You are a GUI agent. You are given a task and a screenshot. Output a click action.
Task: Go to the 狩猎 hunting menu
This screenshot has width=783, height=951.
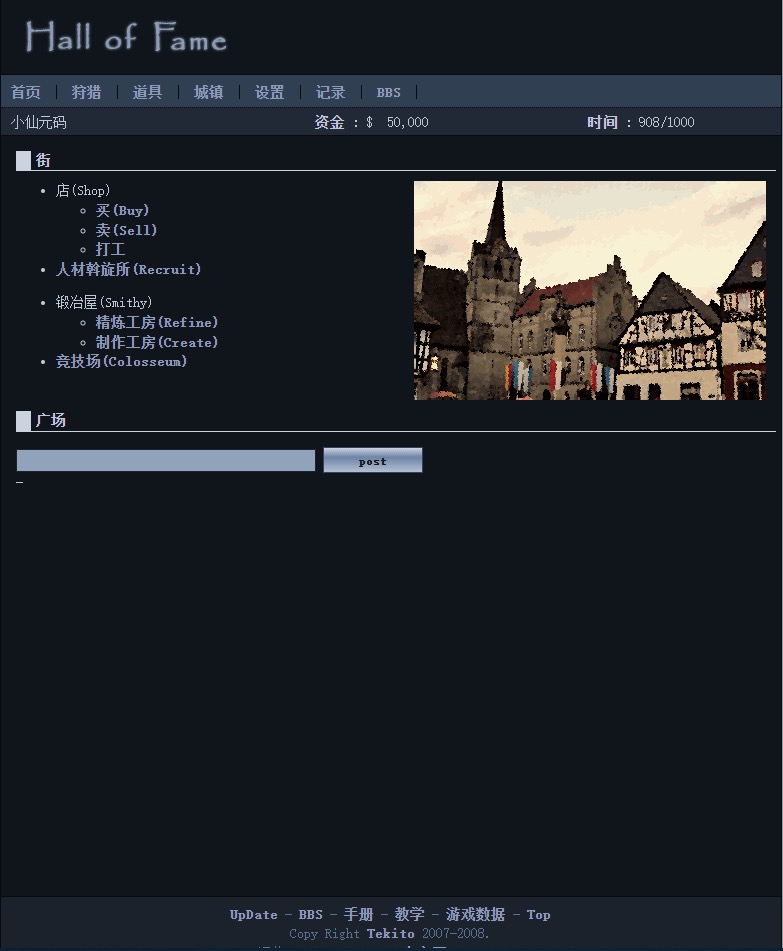click(x=86, y=92)
